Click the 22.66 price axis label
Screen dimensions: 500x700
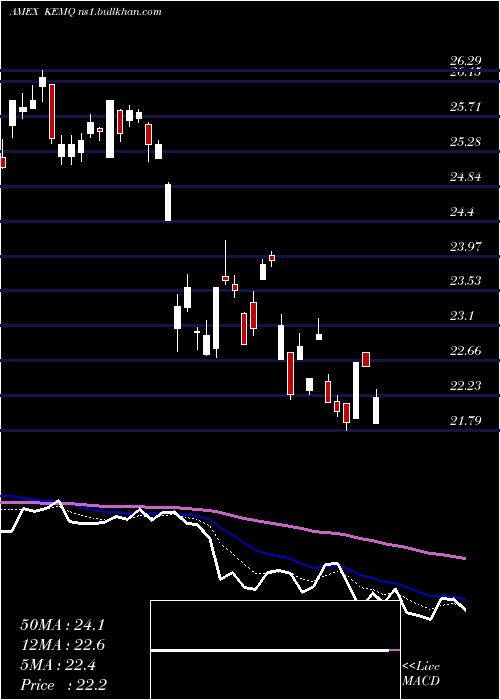[x=466, y=351]
